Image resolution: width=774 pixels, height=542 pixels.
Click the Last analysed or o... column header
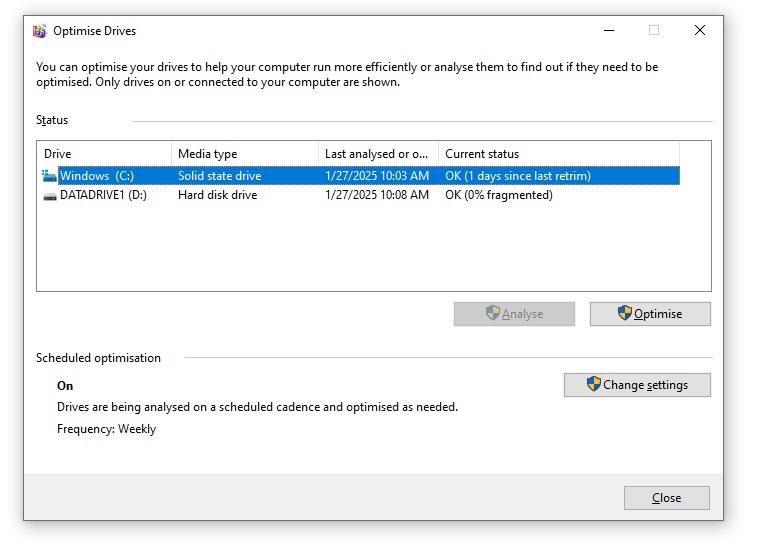pyautogui.click(x=379, y=154)
